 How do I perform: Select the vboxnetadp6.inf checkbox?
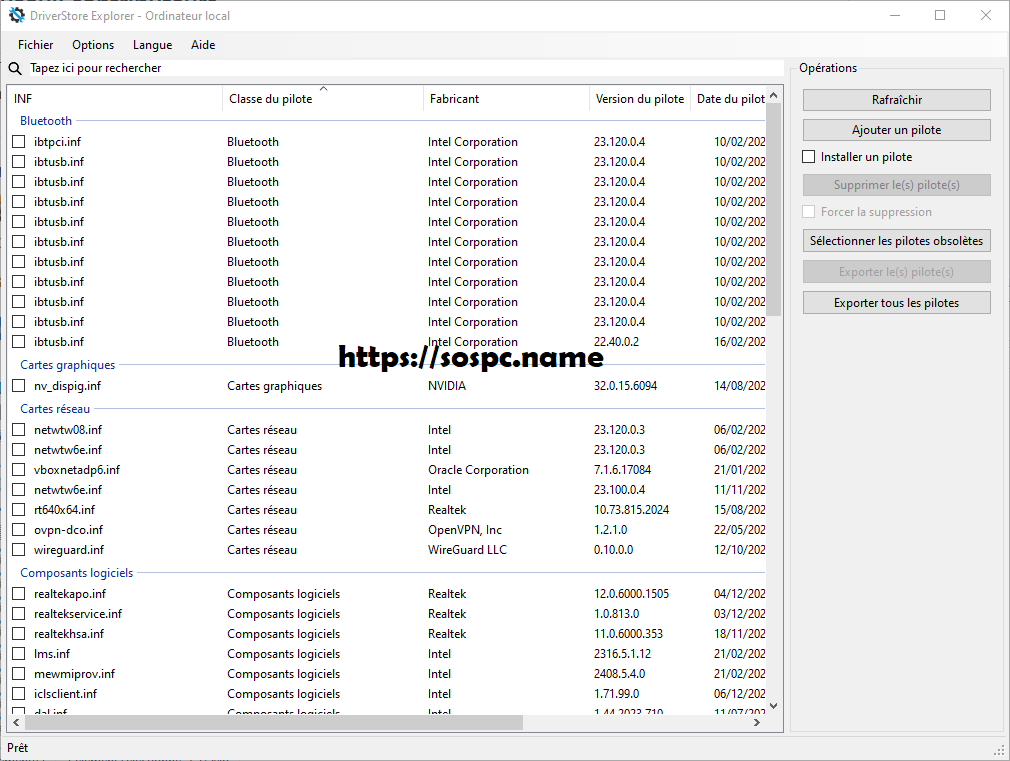[x=19, y=470]
